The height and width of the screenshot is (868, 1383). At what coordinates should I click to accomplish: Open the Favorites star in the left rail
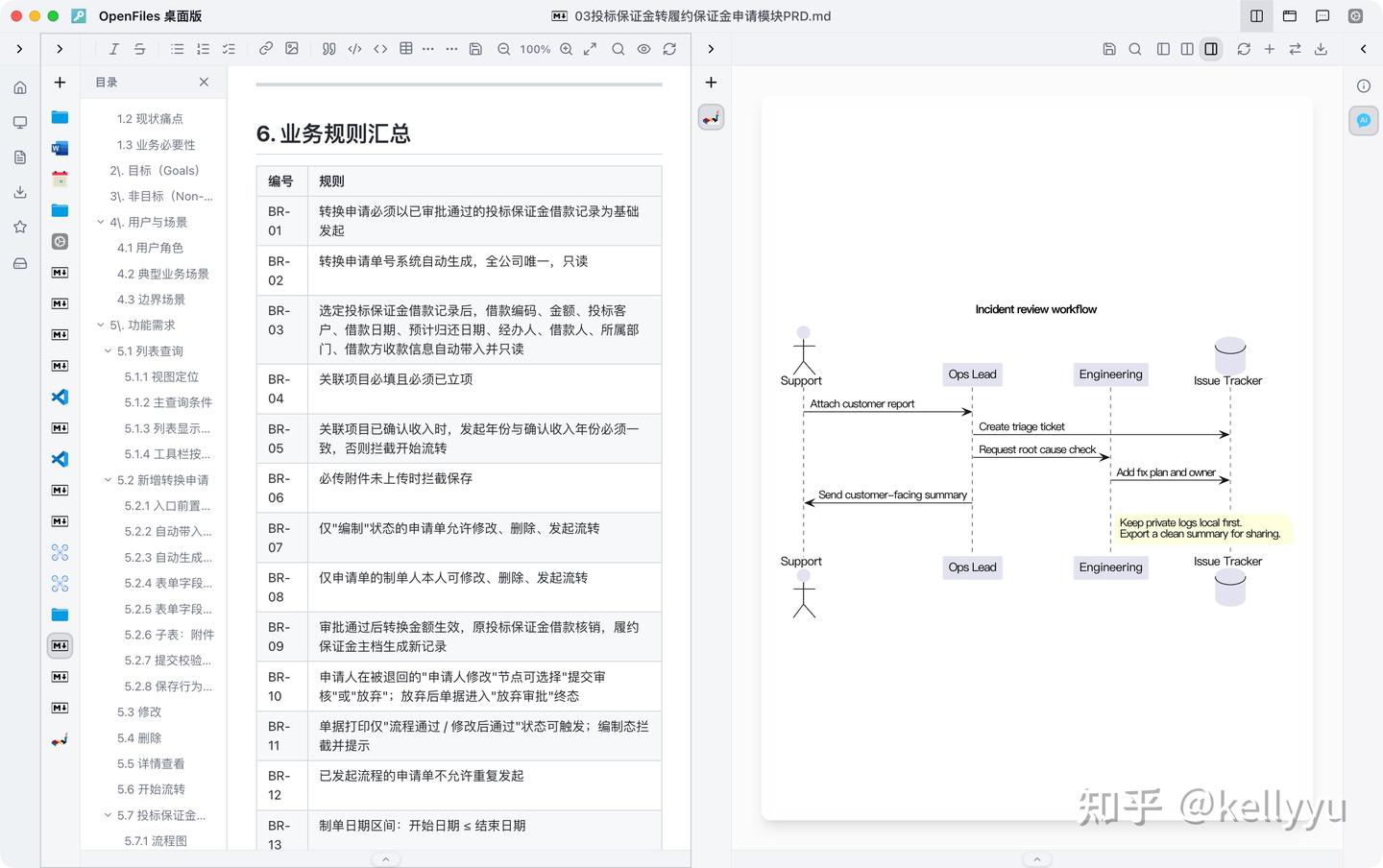coord(20,228)
